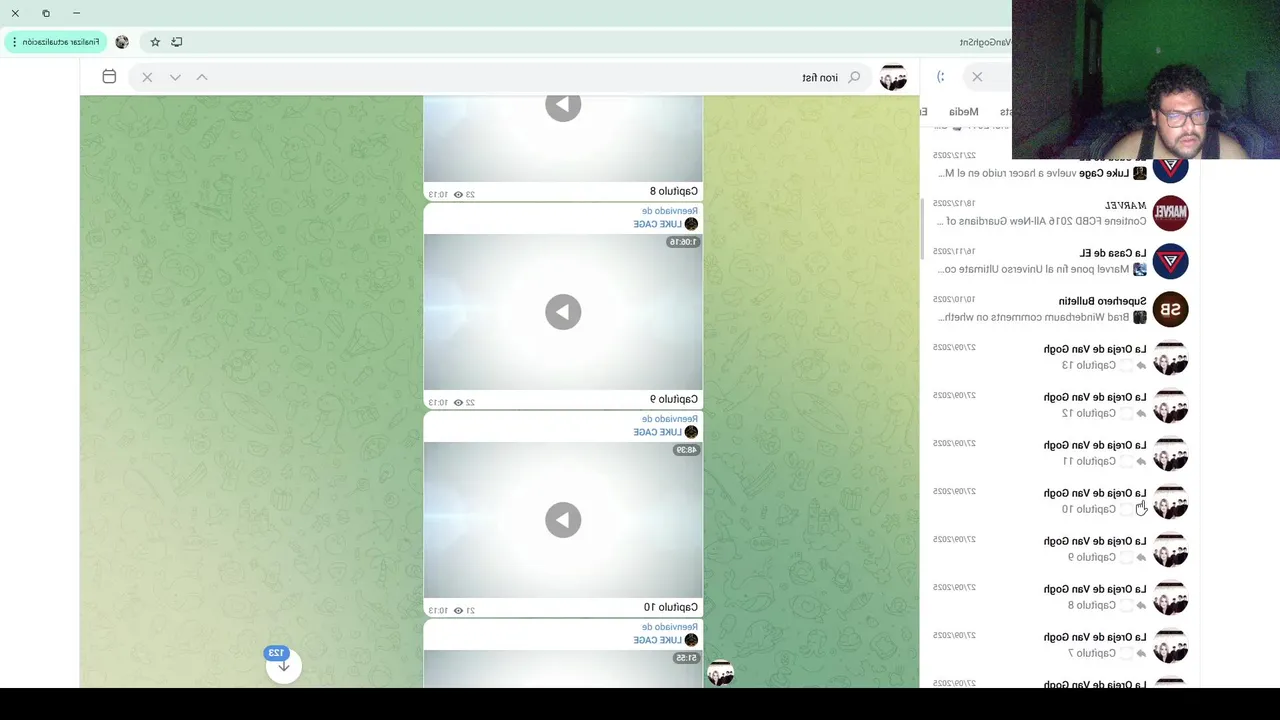The image size is (1280, 720).
Task: Open the jump-to-date calendar icon
Action: coord(109,77)
